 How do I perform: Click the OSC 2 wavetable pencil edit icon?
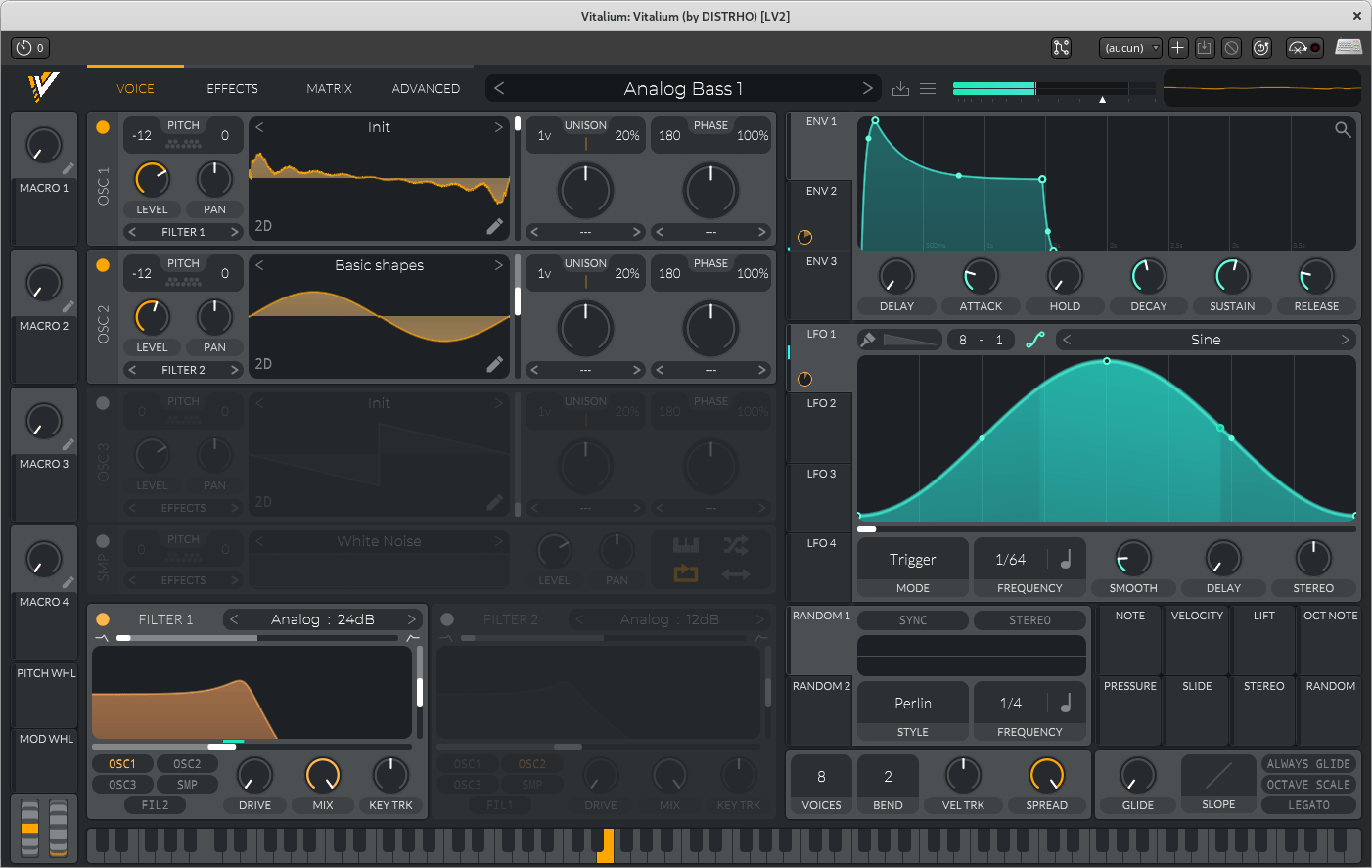click(495, 364)
